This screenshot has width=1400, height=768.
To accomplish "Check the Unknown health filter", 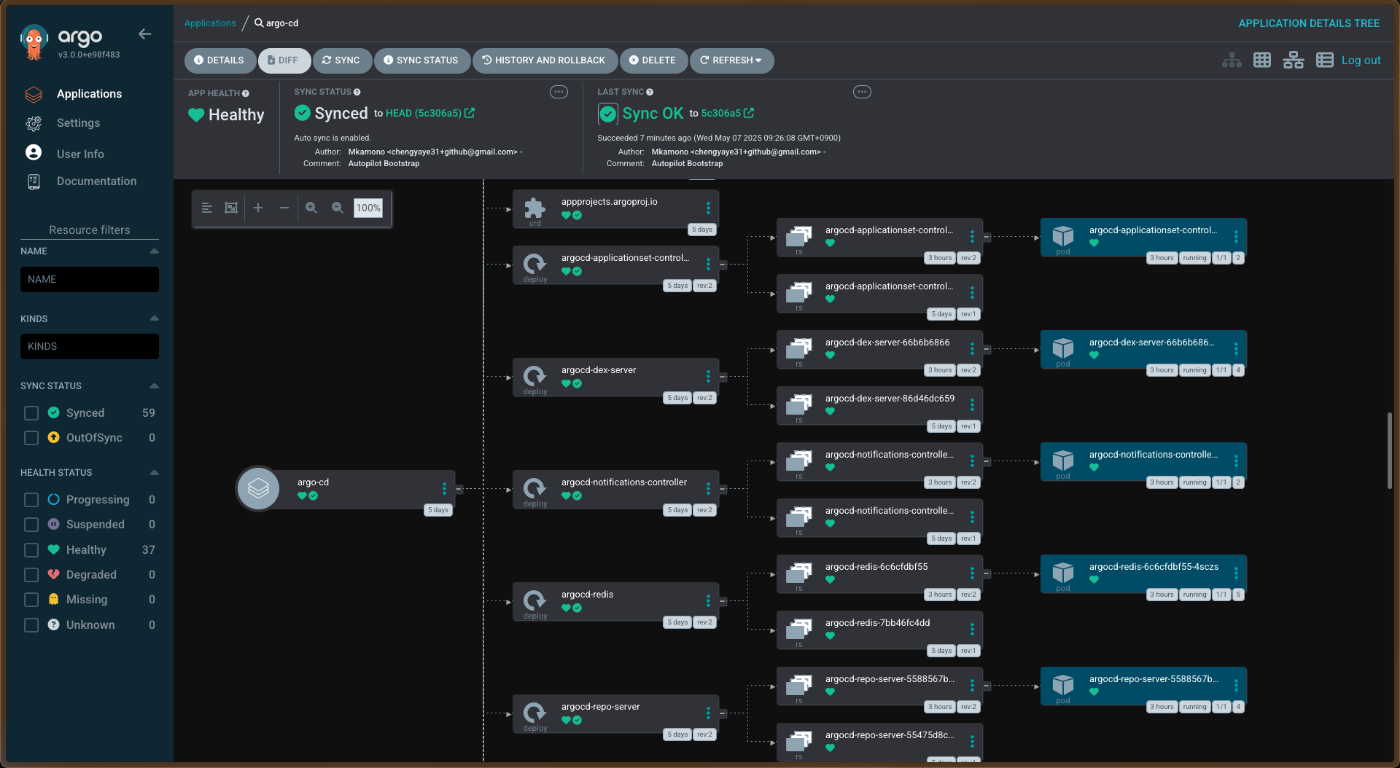I will 31,625.
